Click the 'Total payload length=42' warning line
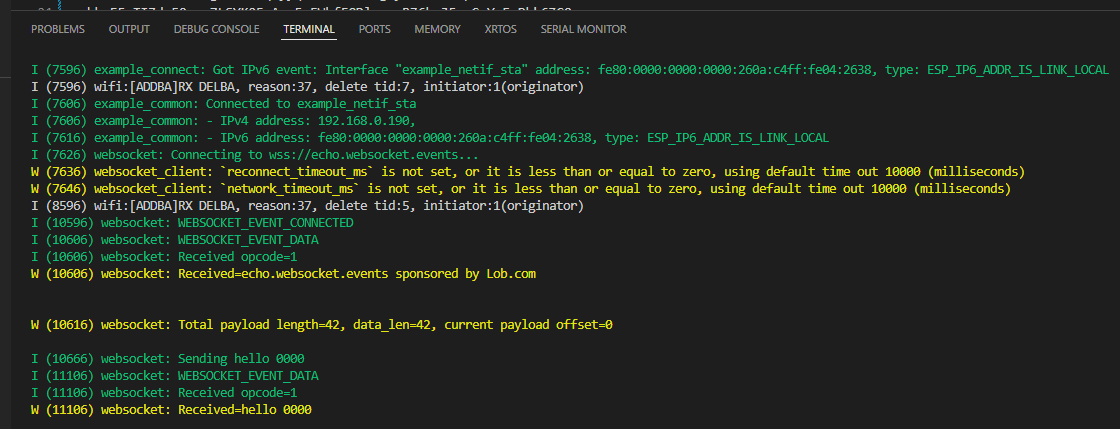This screenshot has height=429, width=1120. pyautogui.click(x=321, y=325)
